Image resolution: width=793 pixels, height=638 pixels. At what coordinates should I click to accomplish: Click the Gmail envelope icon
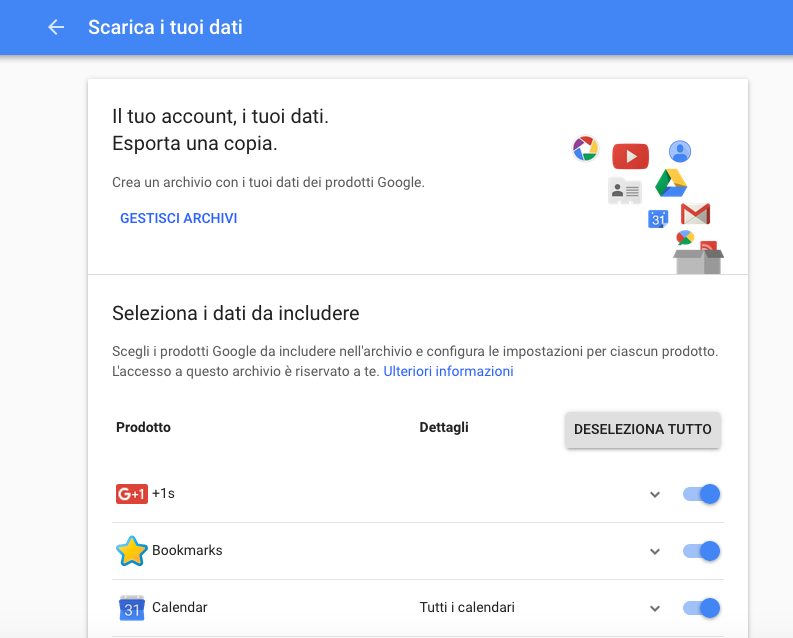[x=695, y=214]
